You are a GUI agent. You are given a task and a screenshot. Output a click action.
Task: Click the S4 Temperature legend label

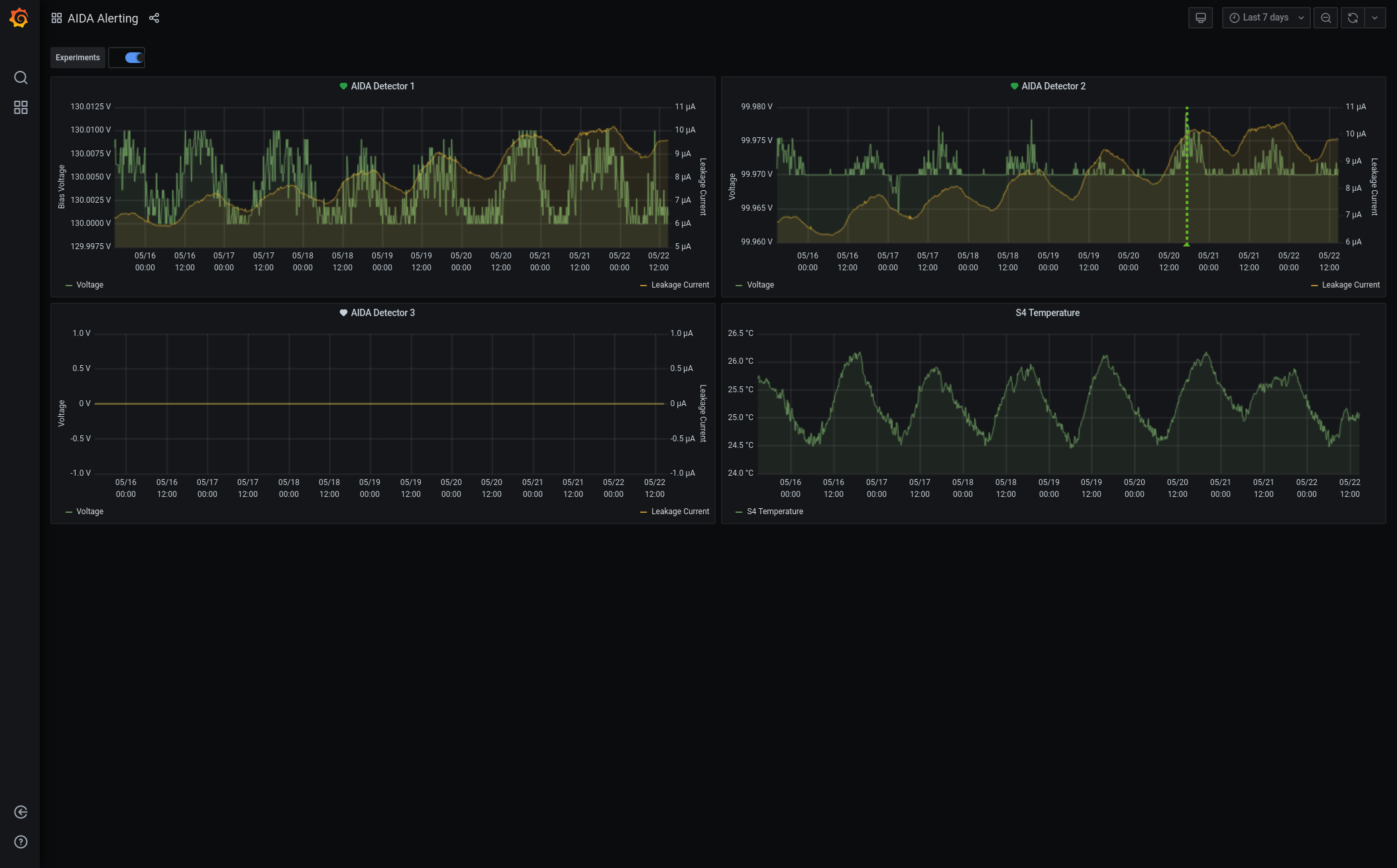click(x=774, y=512)
